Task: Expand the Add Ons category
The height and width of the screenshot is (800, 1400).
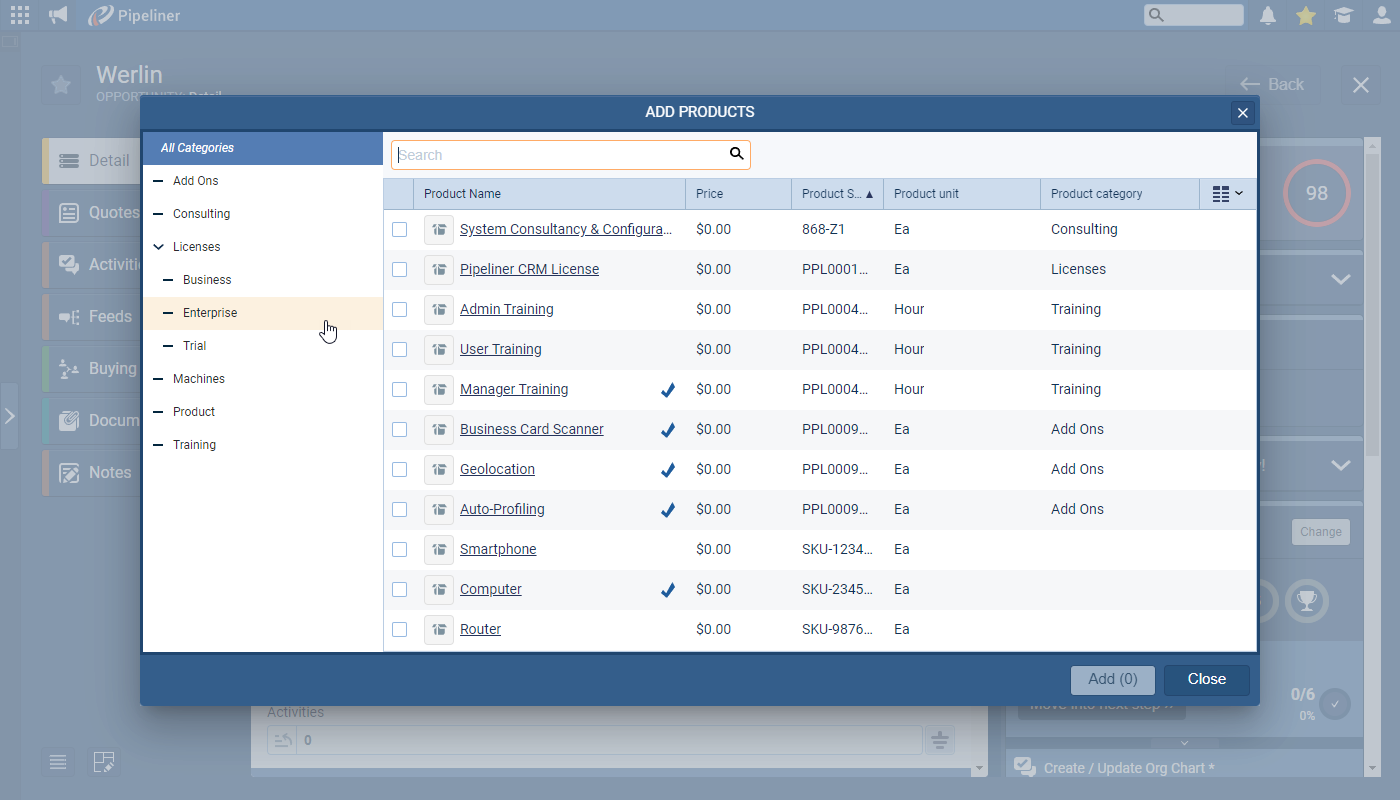Action: click(158, 181)
